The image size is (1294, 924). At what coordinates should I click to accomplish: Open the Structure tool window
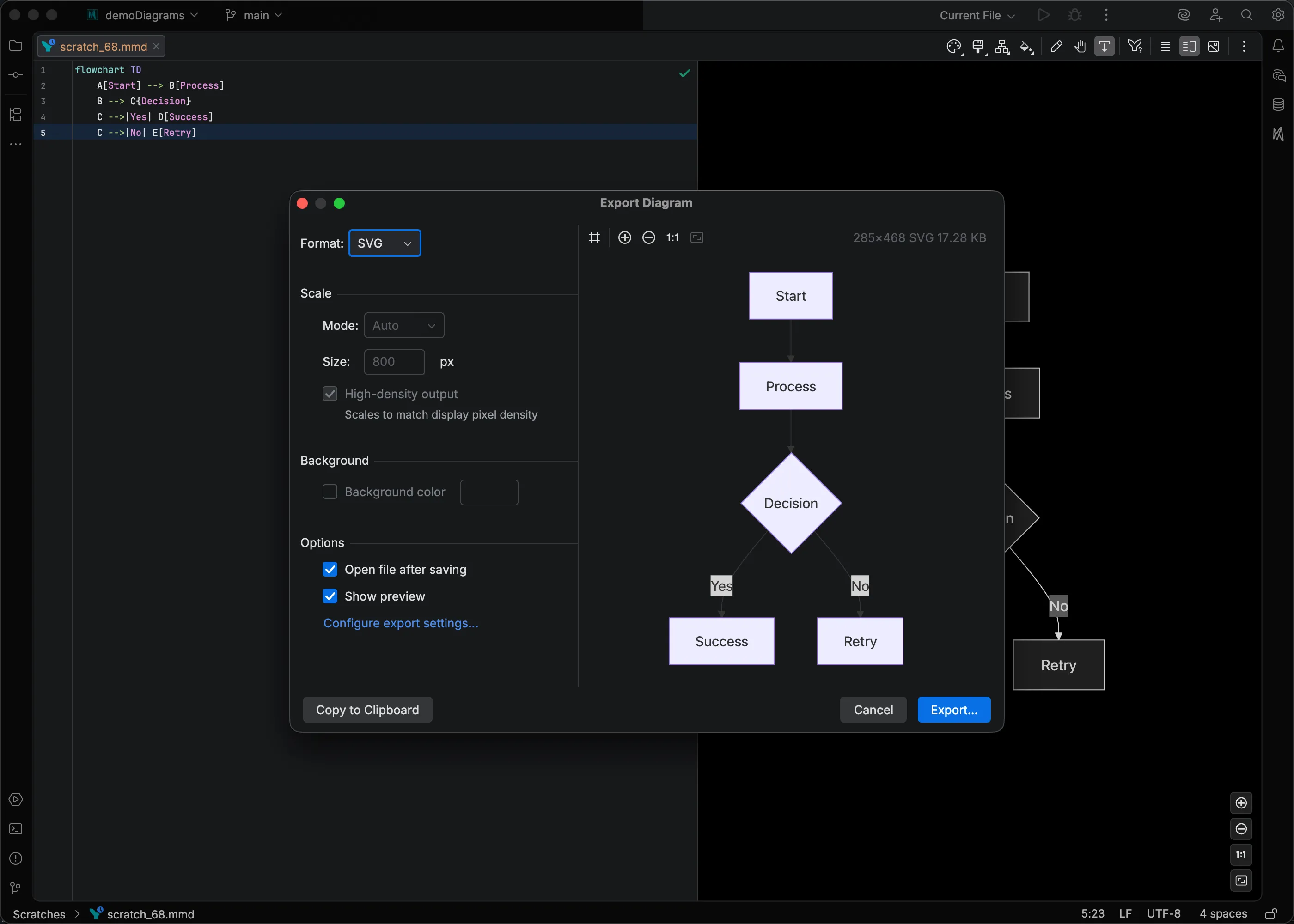16,115
